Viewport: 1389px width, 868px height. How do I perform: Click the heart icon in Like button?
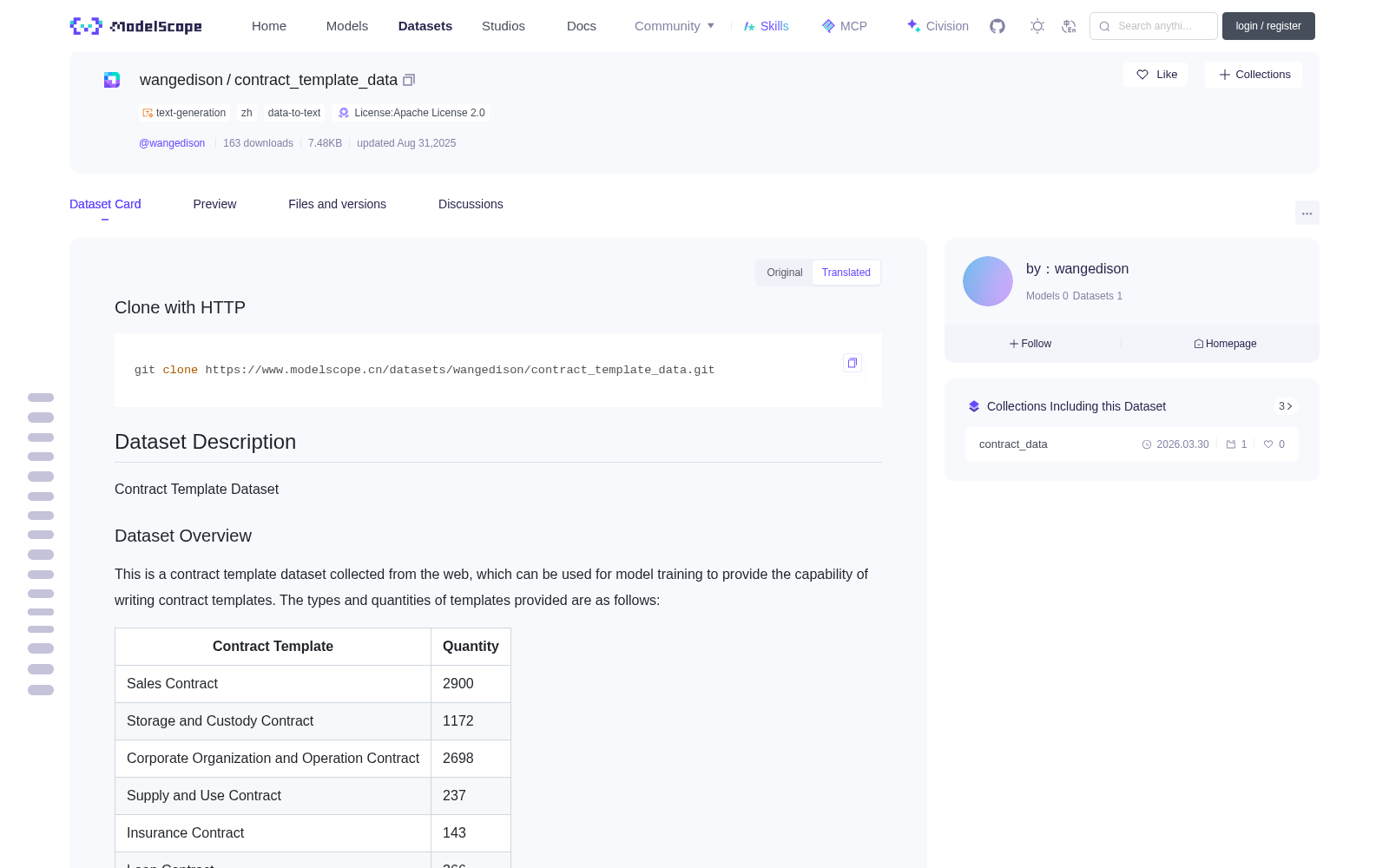click(x=1142, y=75)
